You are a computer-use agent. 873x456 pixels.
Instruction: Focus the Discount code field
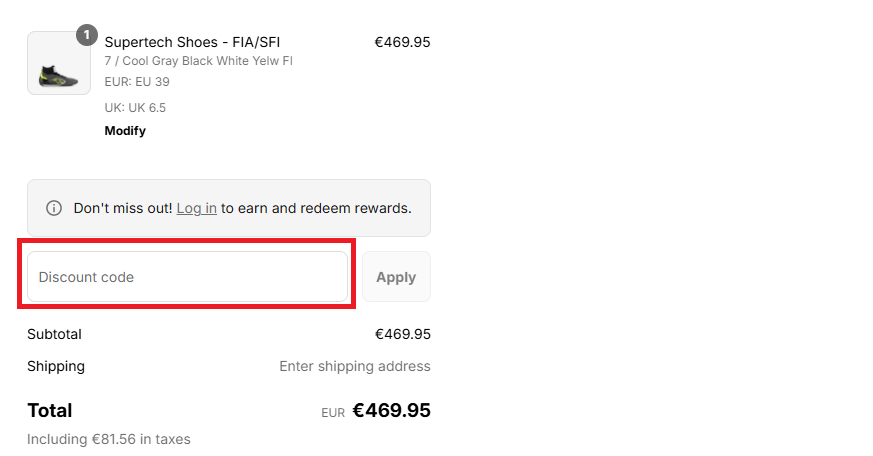pos(187,277)
